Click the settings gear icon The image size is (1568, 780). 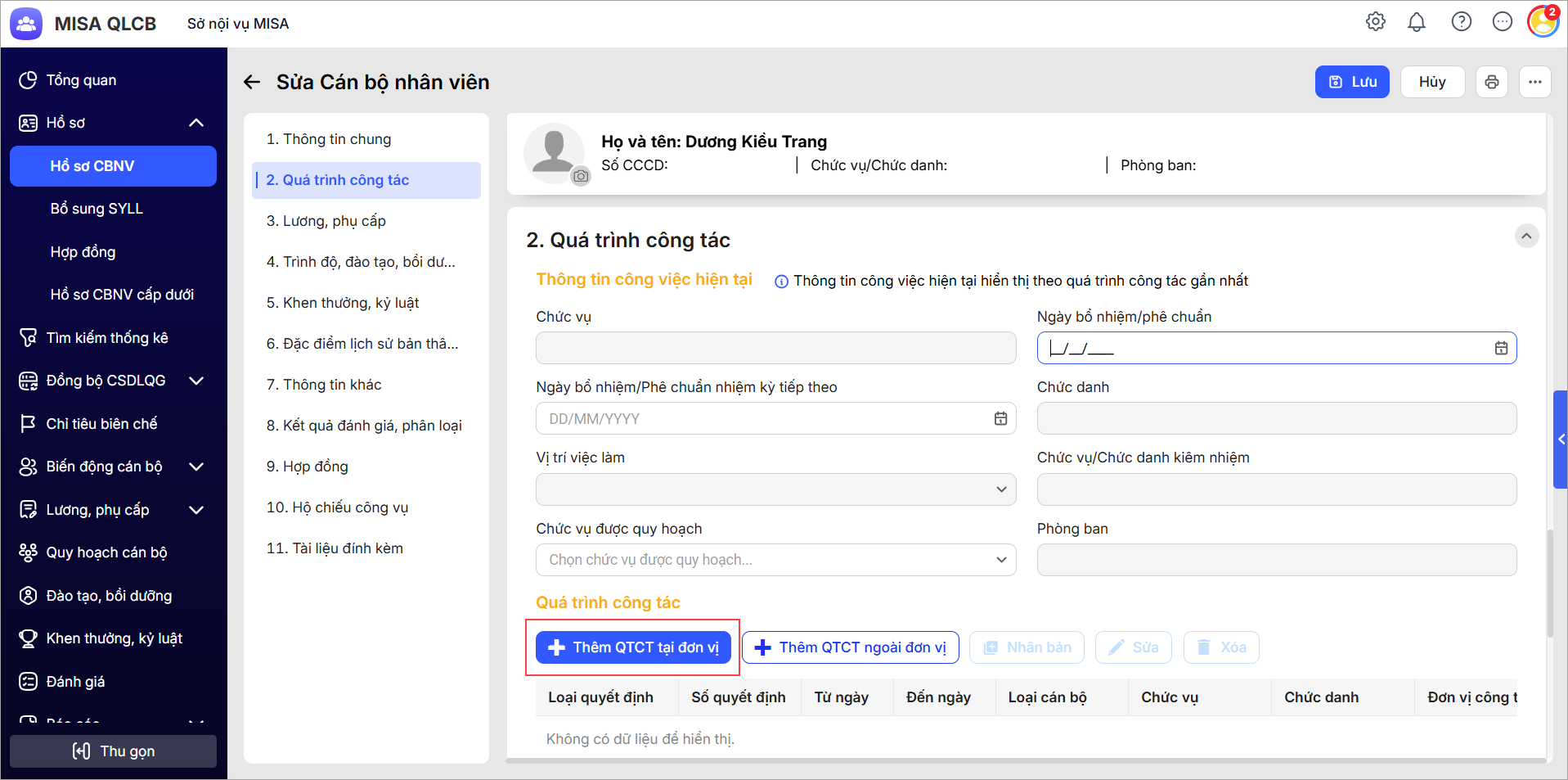pyautogui.click(x=1375, y=22)
